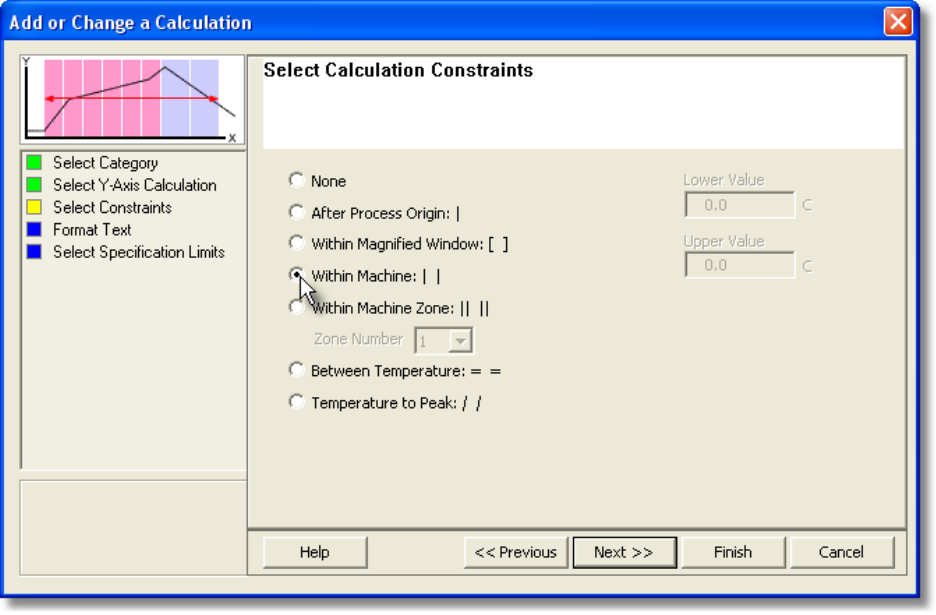Click the Select Calculation Constraints heading

tap(398, 70)
